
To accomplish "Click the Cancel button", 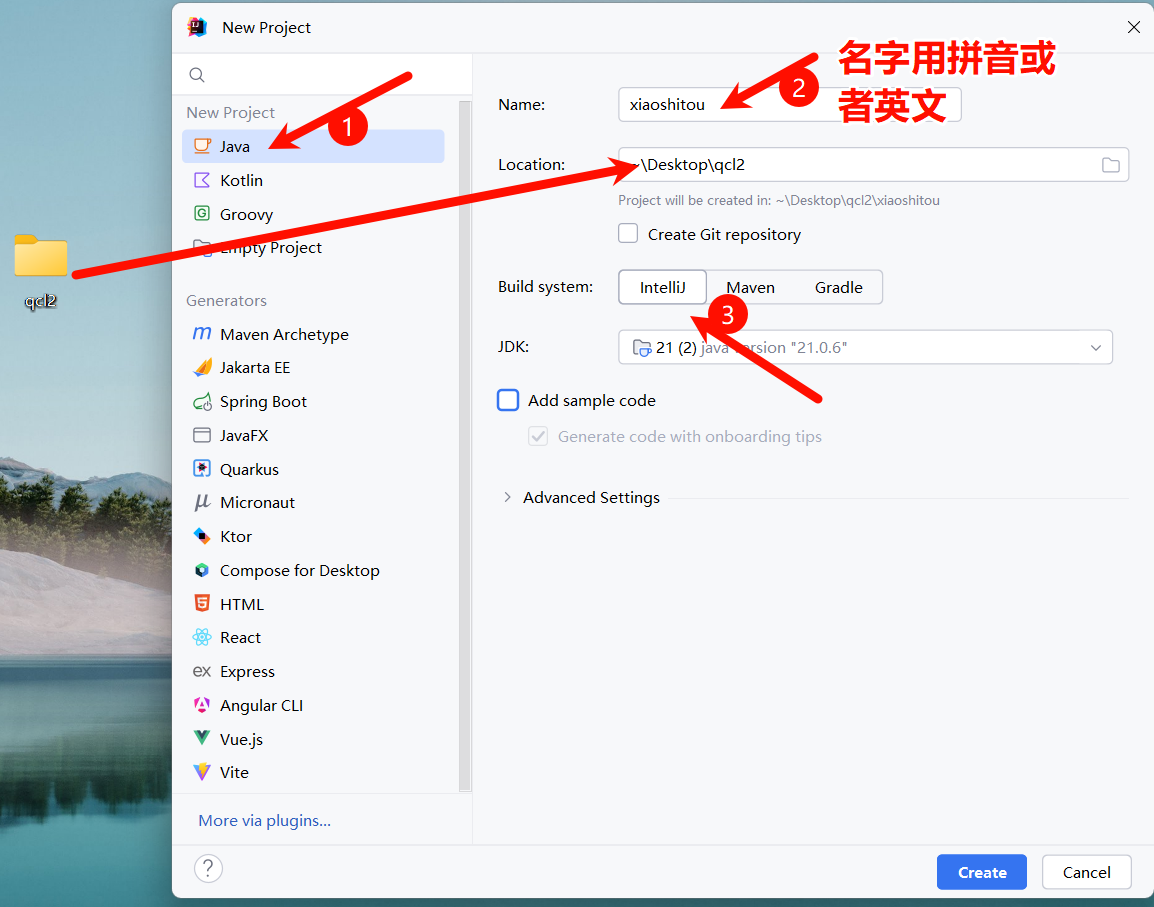I will (1086, 872).
